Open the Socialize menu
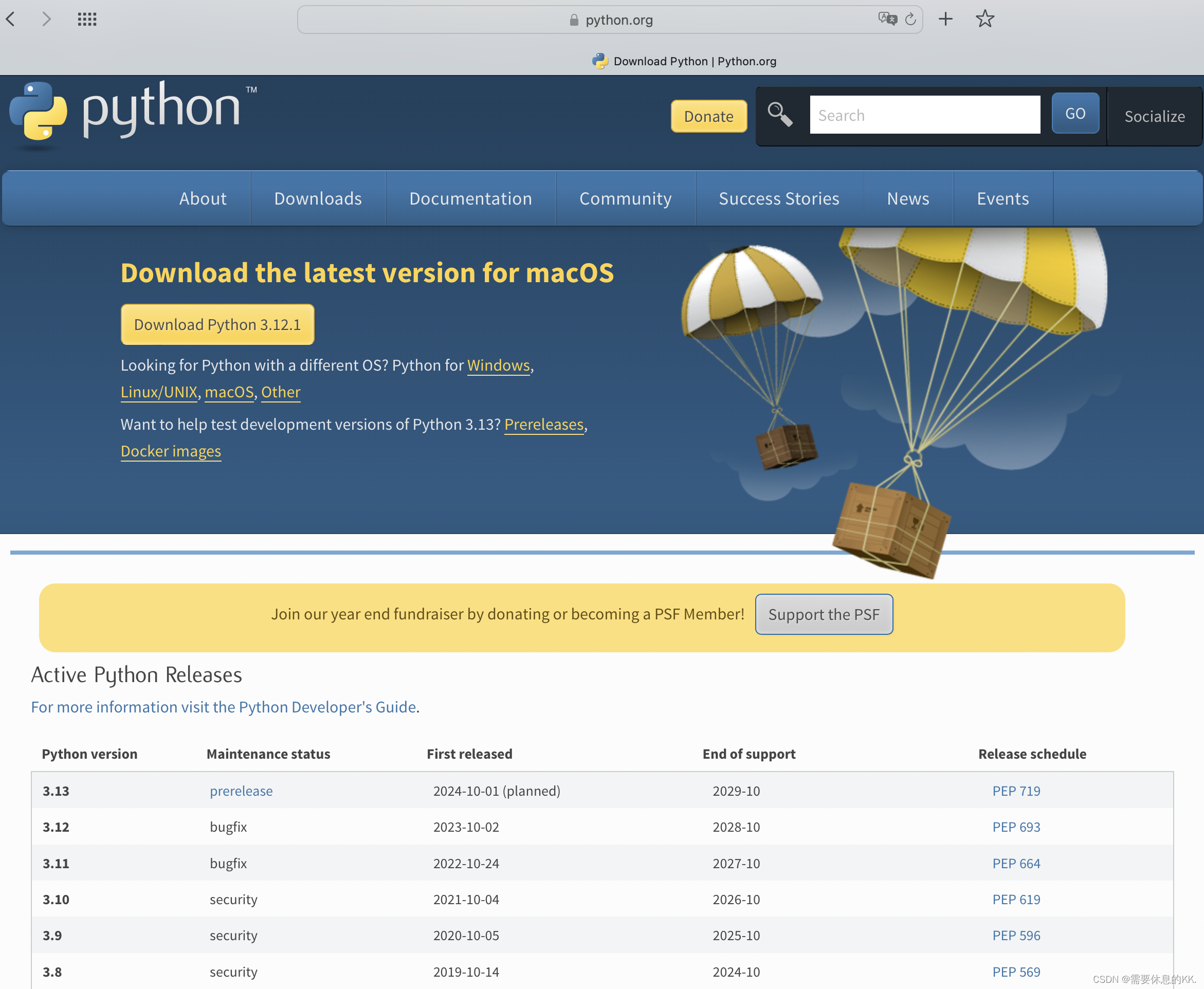1204x989 pixels. coord(1155,116)
